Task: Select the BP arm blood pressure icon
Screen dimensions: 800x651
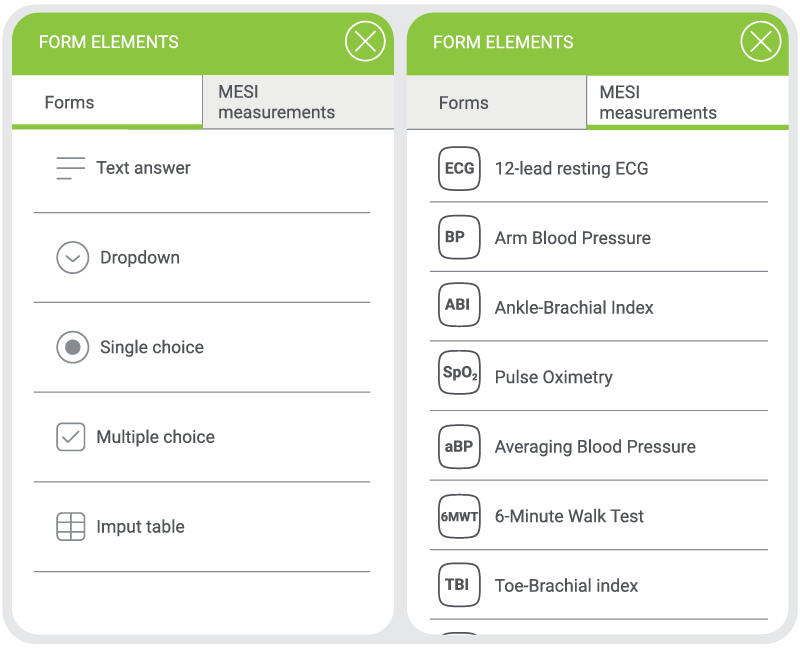Action: tap(459, 238)
